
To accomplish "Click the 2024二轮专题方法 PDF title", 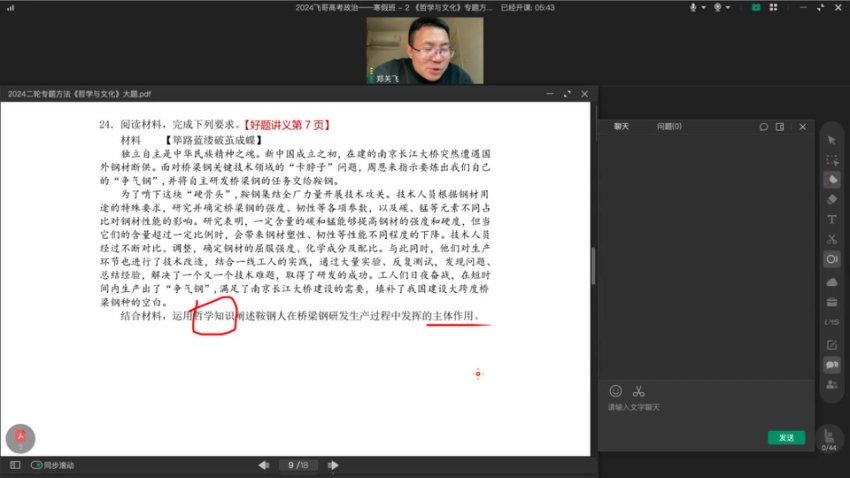I will pos(80,94).
